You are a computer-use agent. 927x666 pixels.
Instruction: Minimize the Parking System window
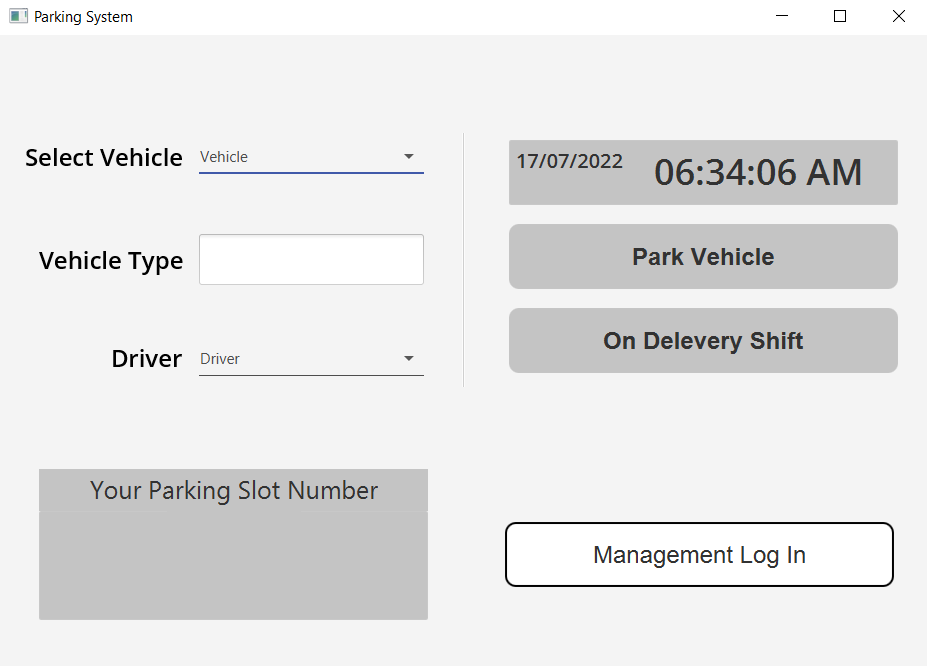[782, 17]
